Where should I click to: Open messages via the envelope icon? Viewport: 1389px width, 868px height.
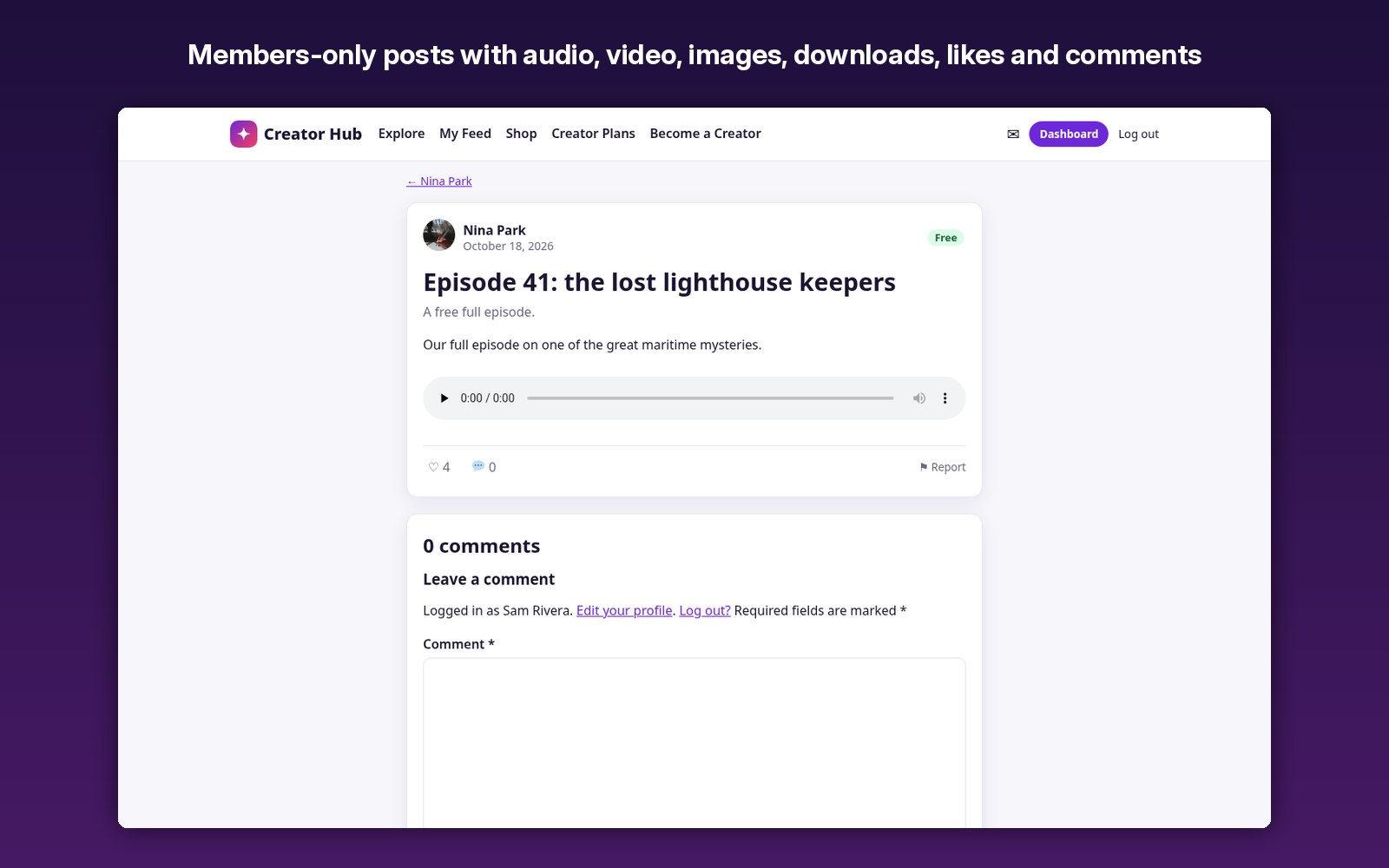click(1012, 134)
